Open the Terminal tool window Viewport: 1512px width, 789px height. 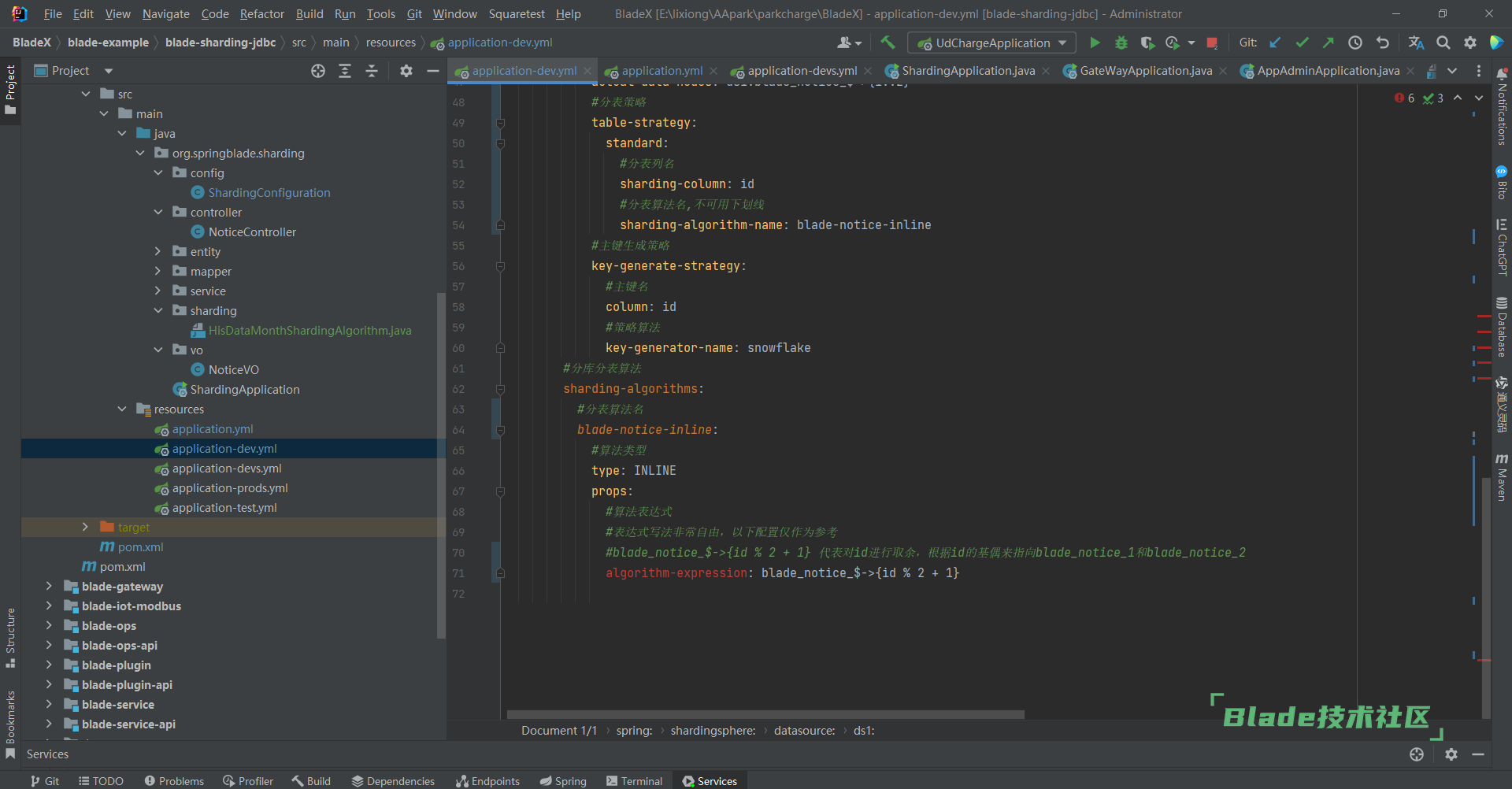point(634,781)
